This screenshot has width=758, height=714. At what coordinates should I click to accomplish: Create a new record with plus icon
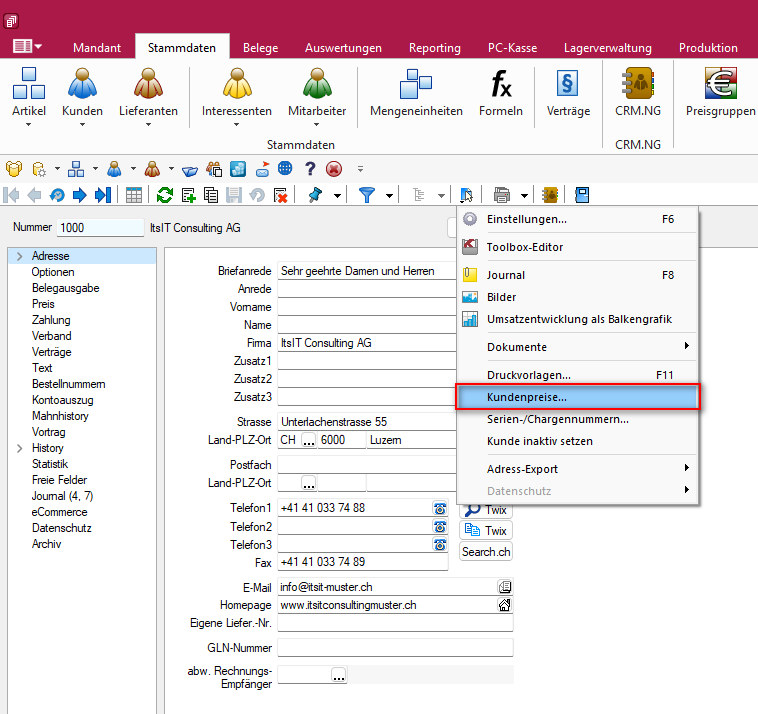pyautogui.click(x=188, y=195)
